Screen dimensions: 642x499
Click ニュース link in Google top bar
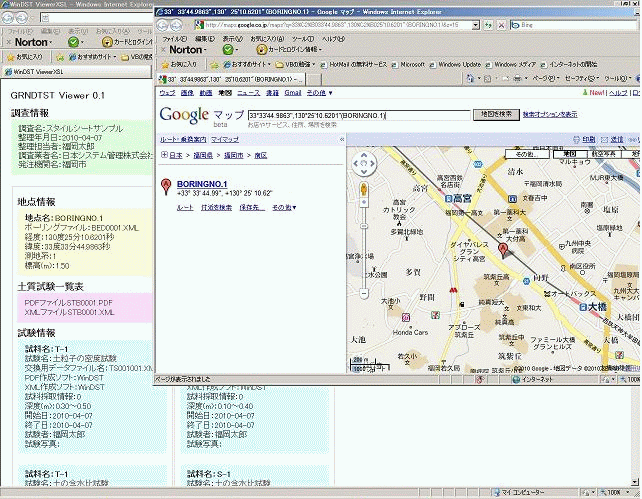249,93
